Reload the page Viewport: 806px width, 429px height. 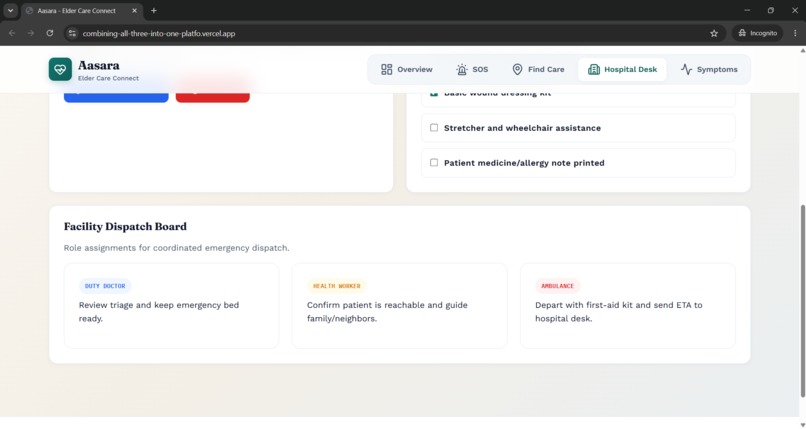(50, 33)
